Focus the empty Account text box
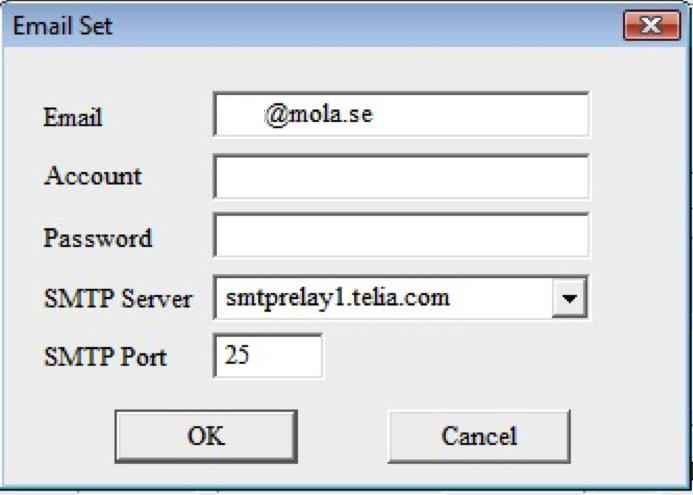Image resolution: width=693 pixels, height=495 pixels. pos(401,176)
